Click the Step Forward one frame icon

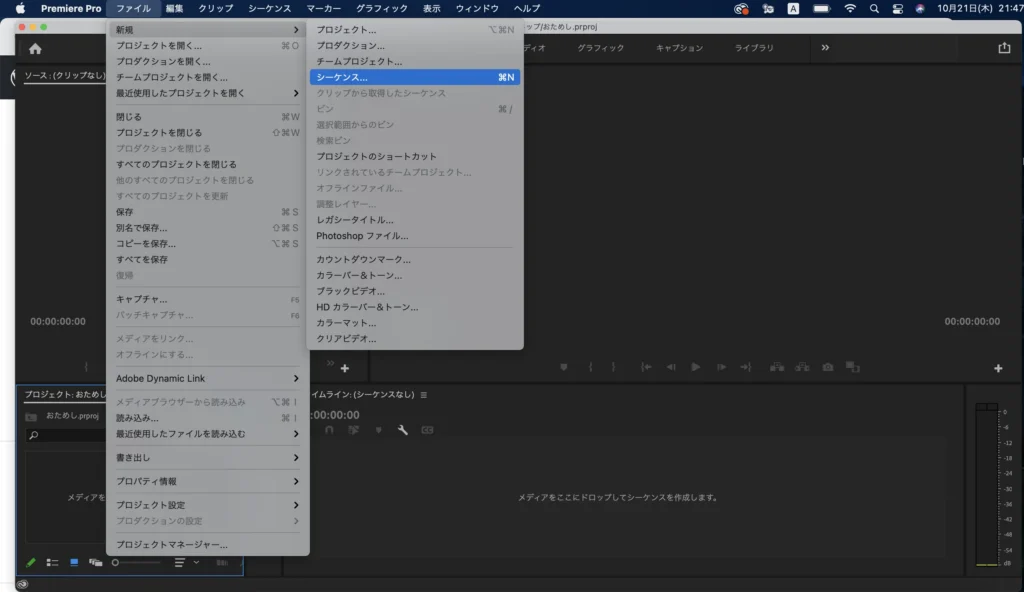point(720,367)
